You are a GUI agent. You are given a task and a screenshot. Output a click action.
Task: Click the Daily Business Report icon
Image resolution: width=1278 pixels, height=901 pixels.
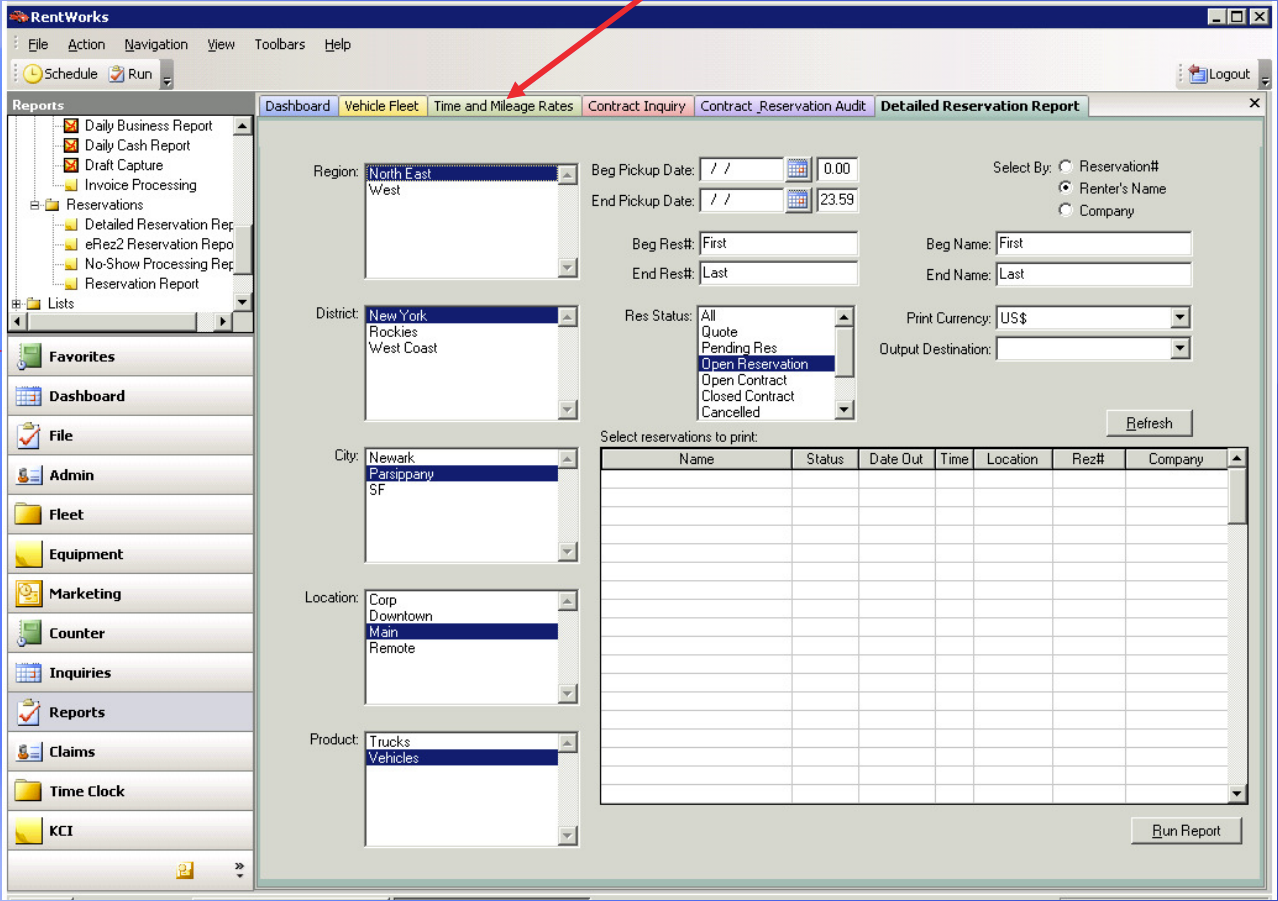tap(71, 126)
